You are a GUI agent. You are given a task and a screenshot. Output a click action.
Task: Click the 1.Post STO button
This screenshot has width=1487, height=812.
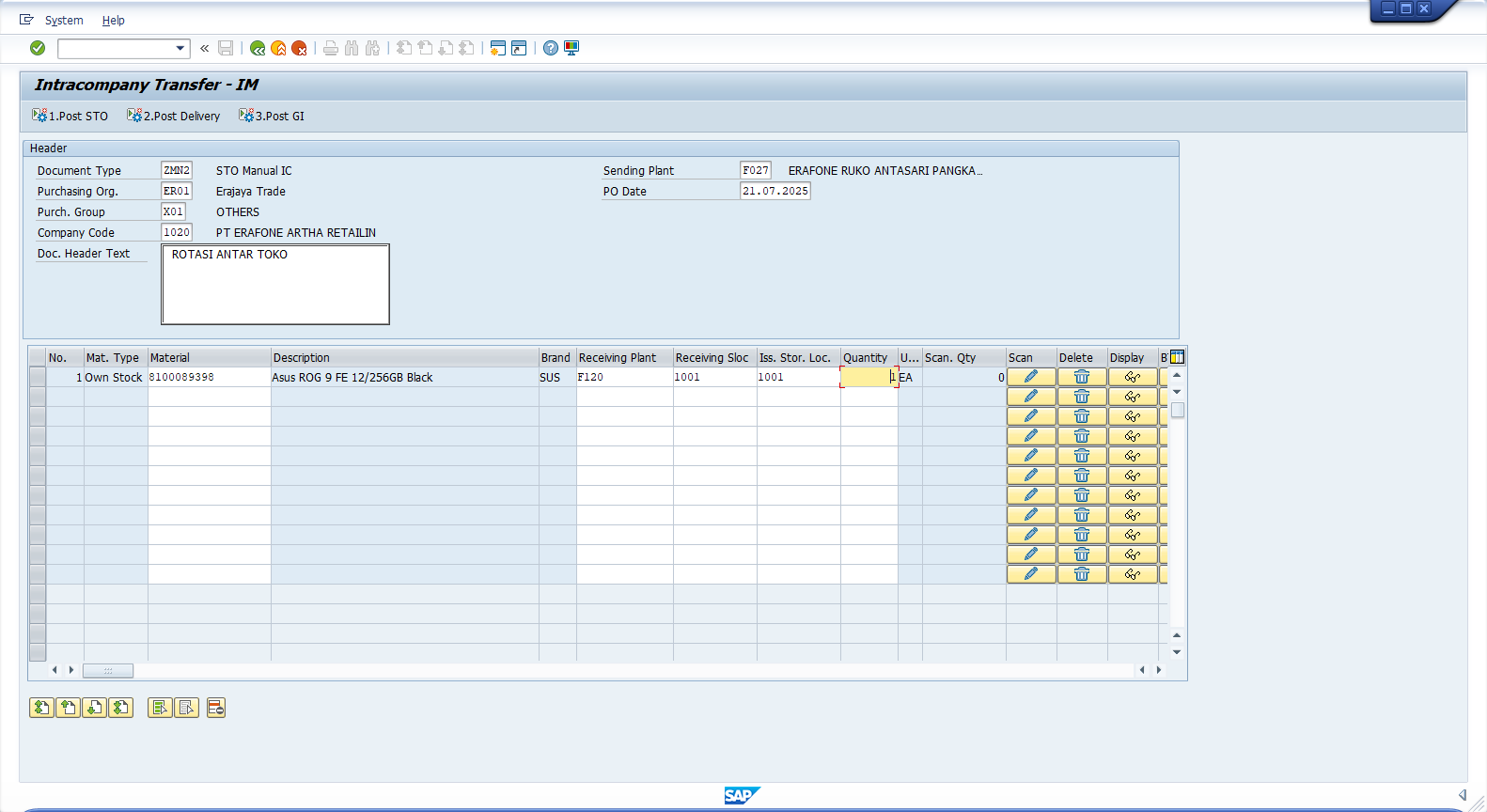[x=70, y=116]
